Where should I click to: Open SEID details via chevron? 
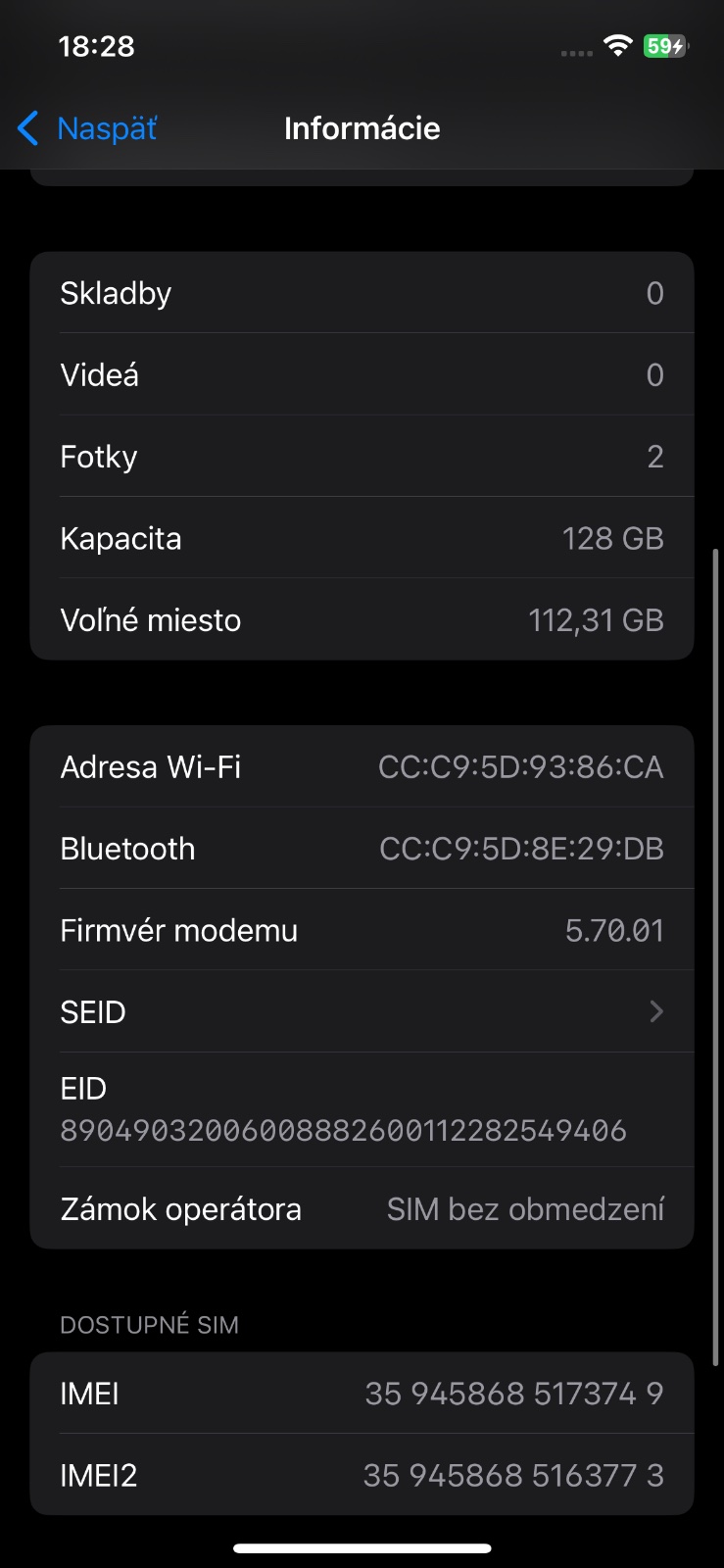click(x=656, y=1011)
